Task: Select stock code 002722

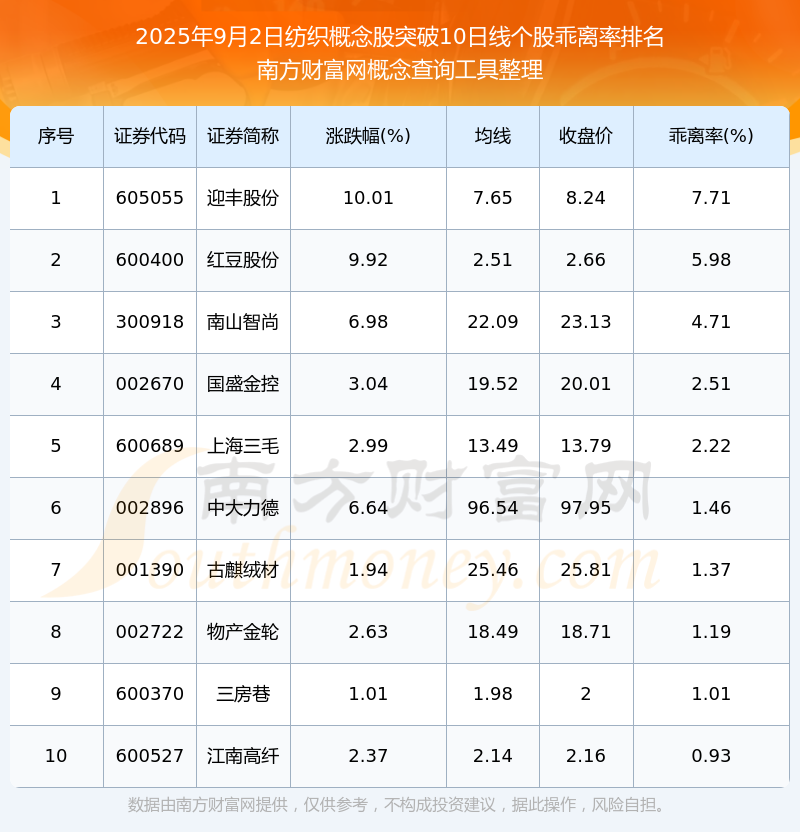Action: (x=150, y=632)
